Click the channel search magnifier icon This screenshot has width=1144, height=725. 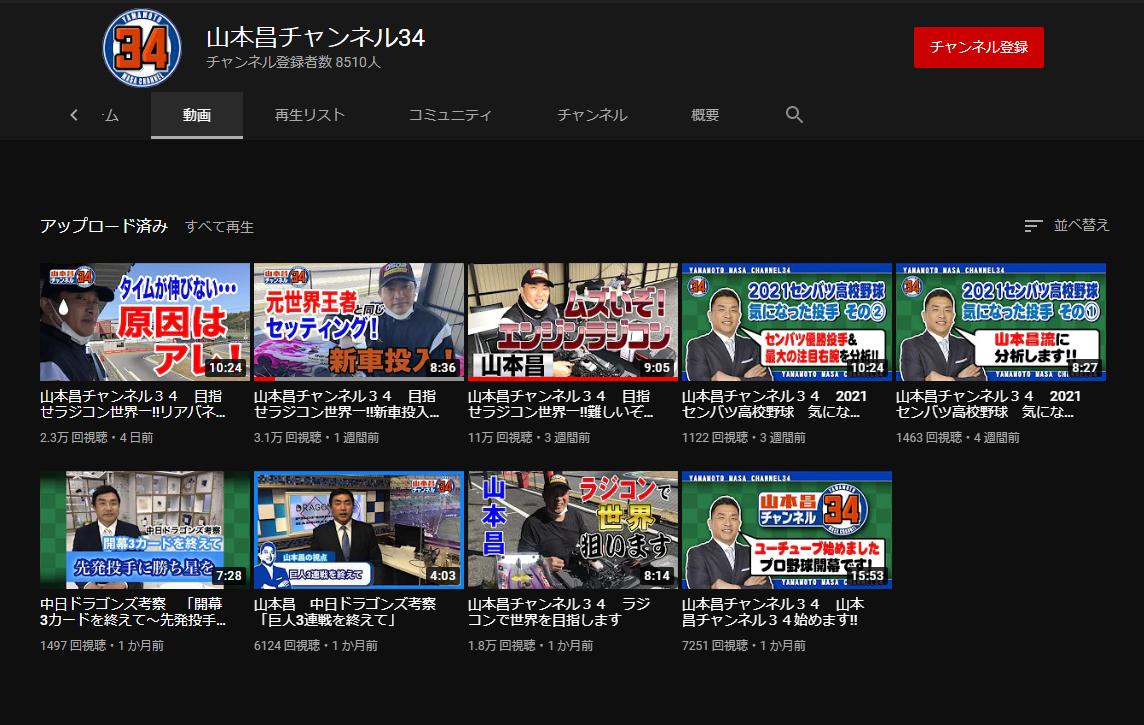coord(794,115)
